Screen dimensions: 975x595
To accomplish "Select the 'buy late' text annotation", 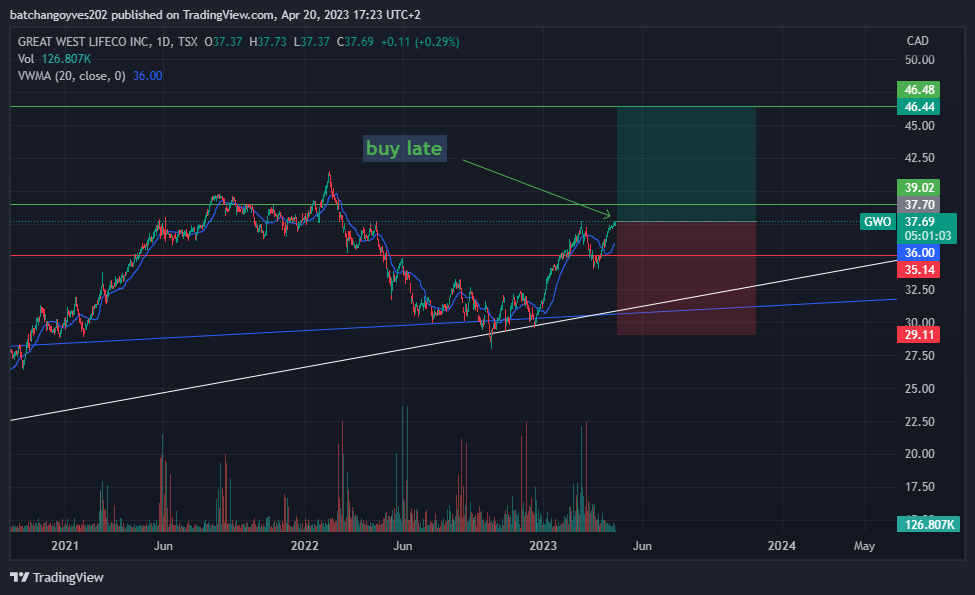I will (x=405, y=149).
